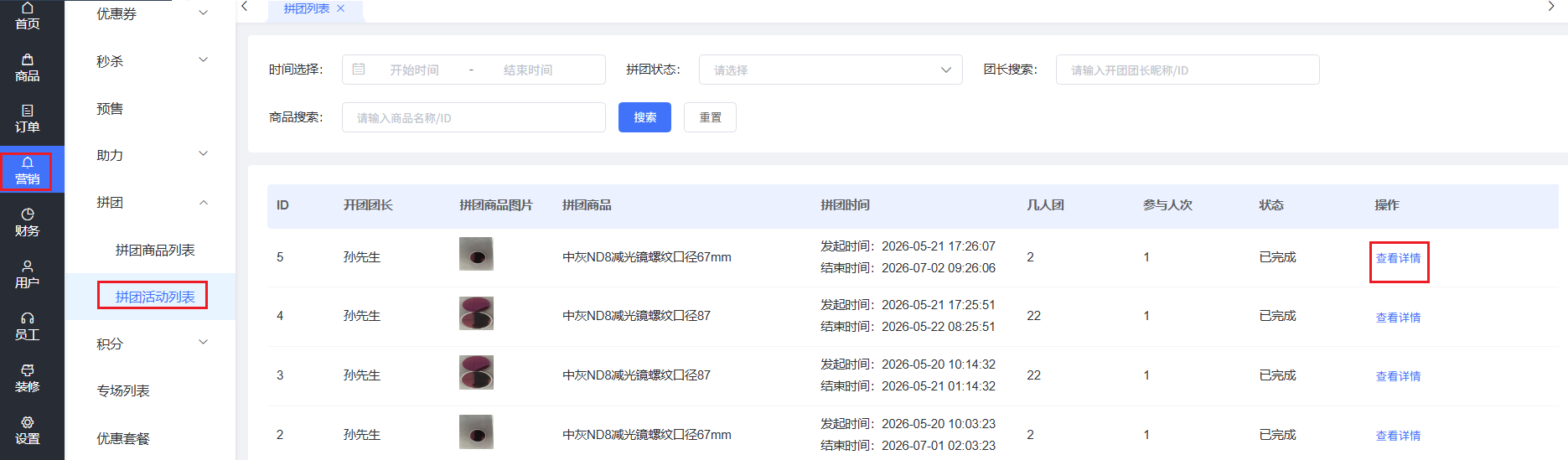Click end time 2026-05-21 01:14:32
The image size is (1568, 460).
[x=939, y=386]
